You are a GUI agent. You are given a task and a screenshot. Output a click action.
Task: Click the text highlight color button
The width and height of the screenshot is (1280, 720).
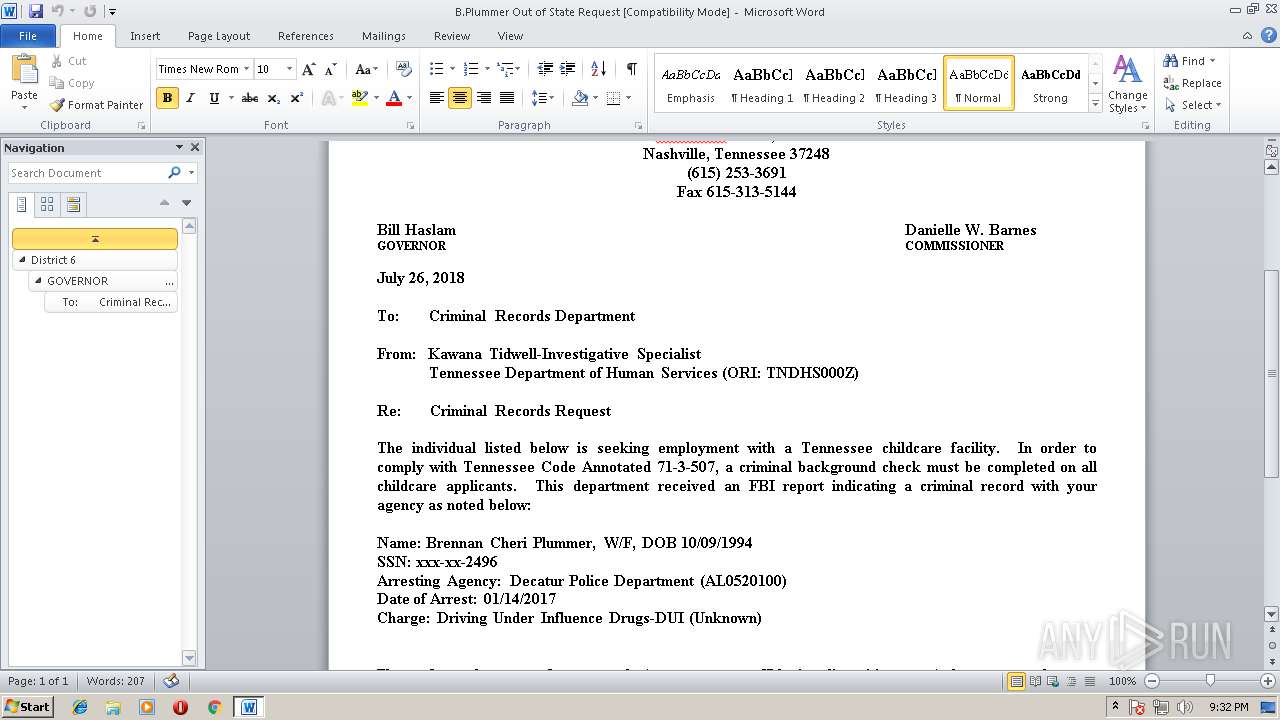(359, 98)
